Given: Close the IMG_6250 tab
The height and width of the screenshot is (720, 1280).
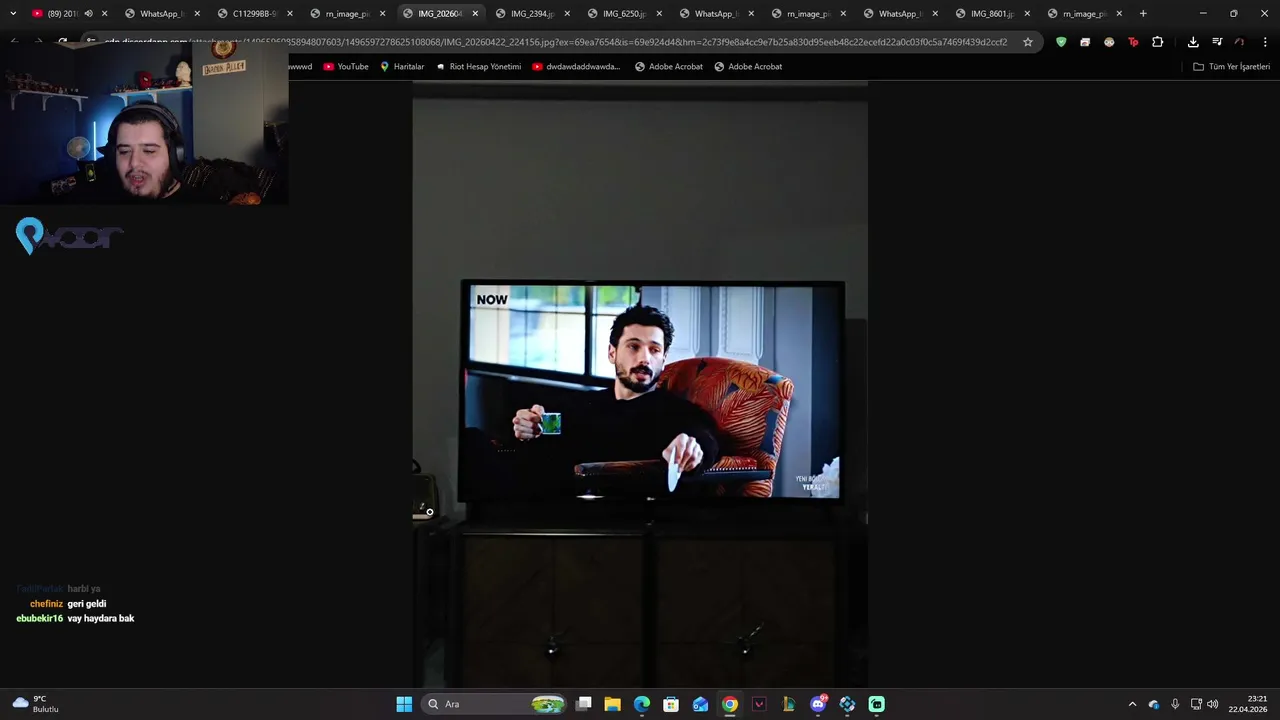Looking at the screenshot, I should [x=659, y=14].
